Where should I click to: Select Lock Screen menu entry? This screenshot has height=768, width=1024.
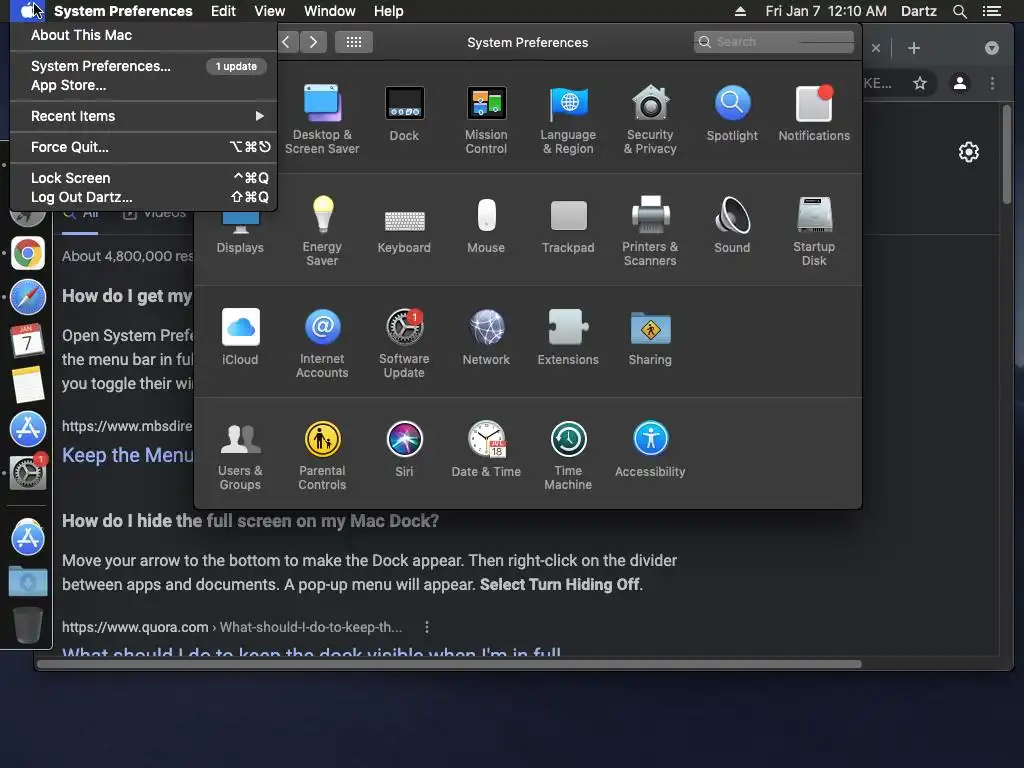[x=144, y=178]
